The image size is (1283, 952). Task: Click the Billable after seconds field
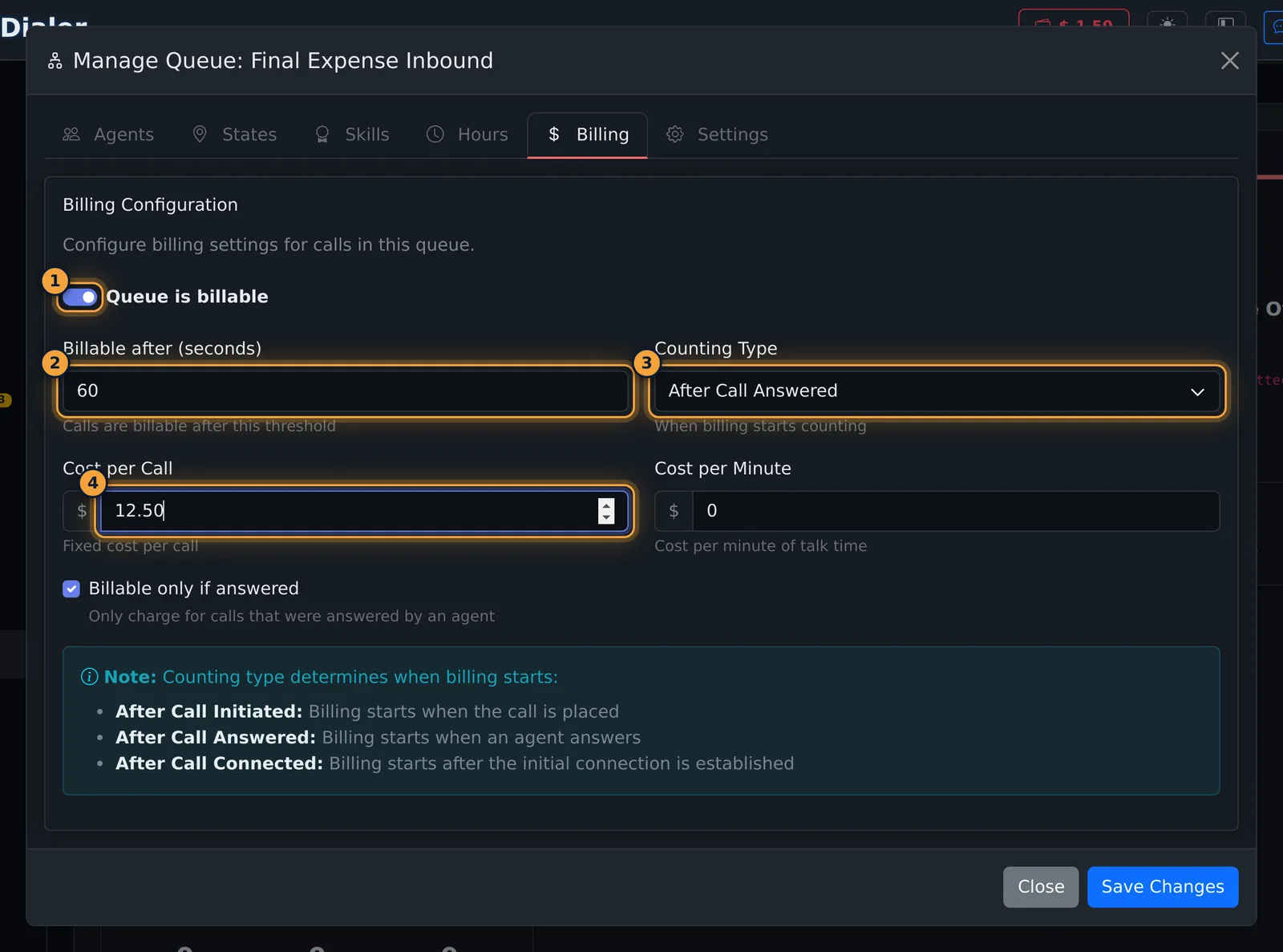346,391
